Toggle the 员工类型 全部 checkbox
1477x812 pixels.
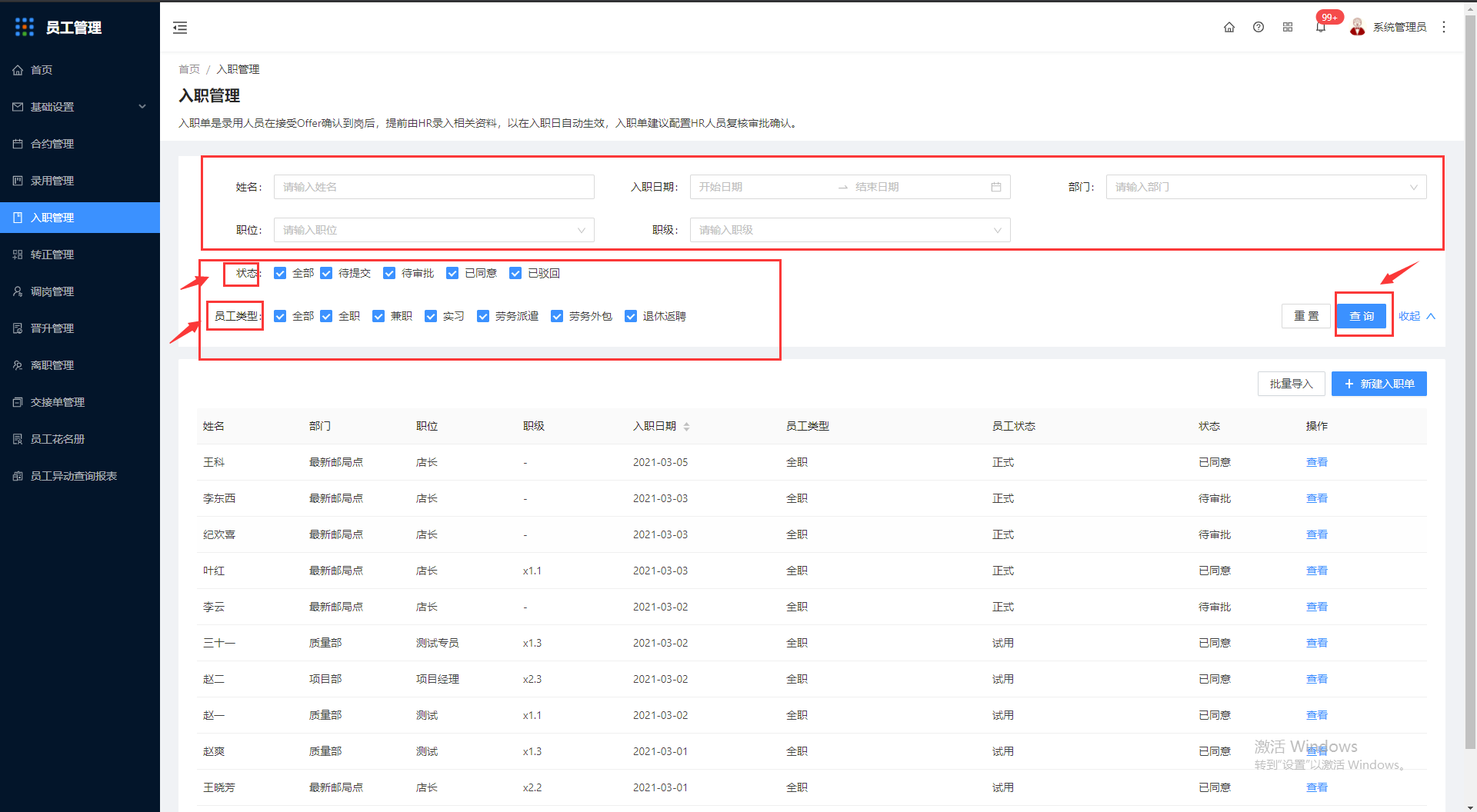click(x=280, y=316)
